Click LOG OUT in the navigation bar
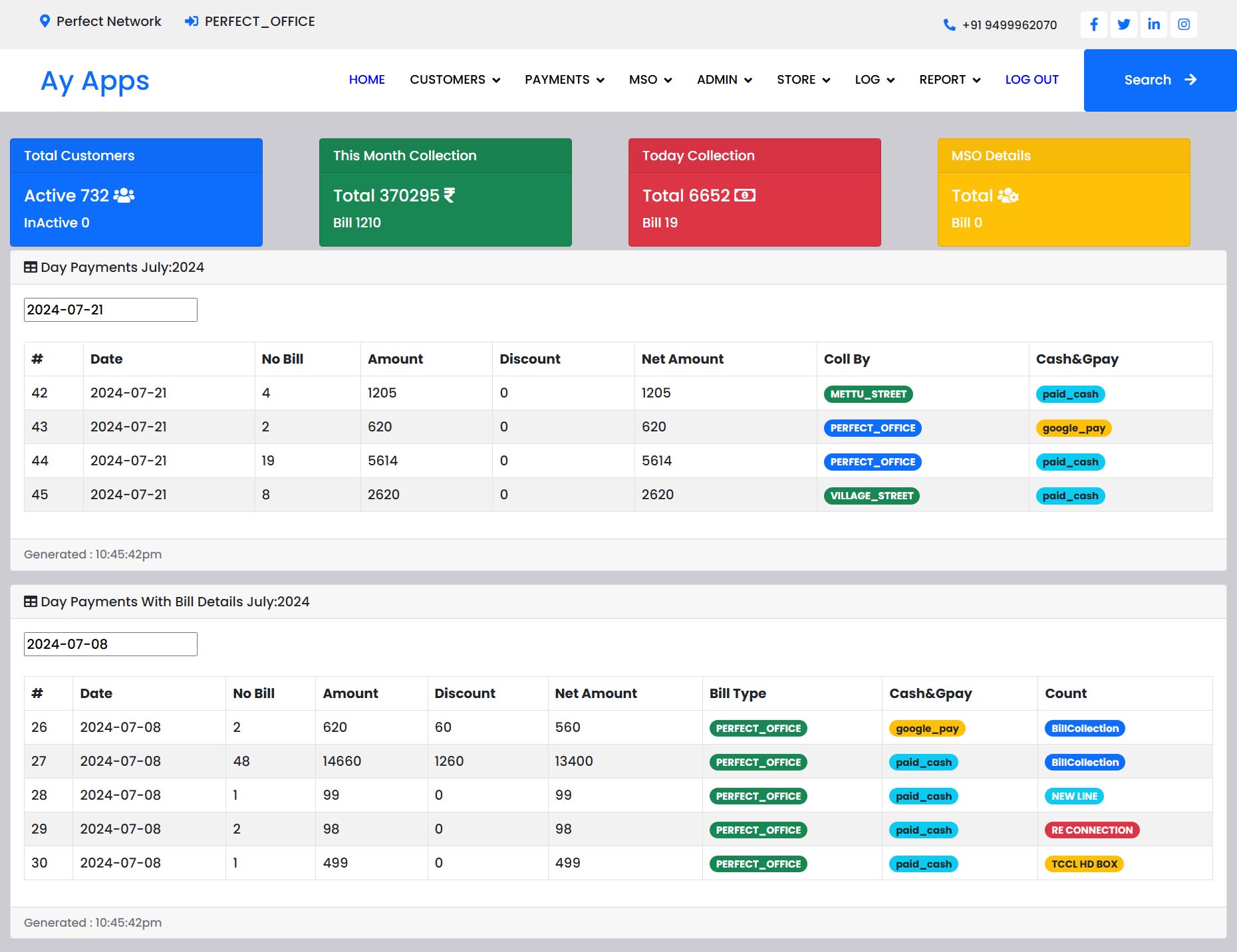The height and width of the screenshot is (952, 1237). (x=1031, y=80)
